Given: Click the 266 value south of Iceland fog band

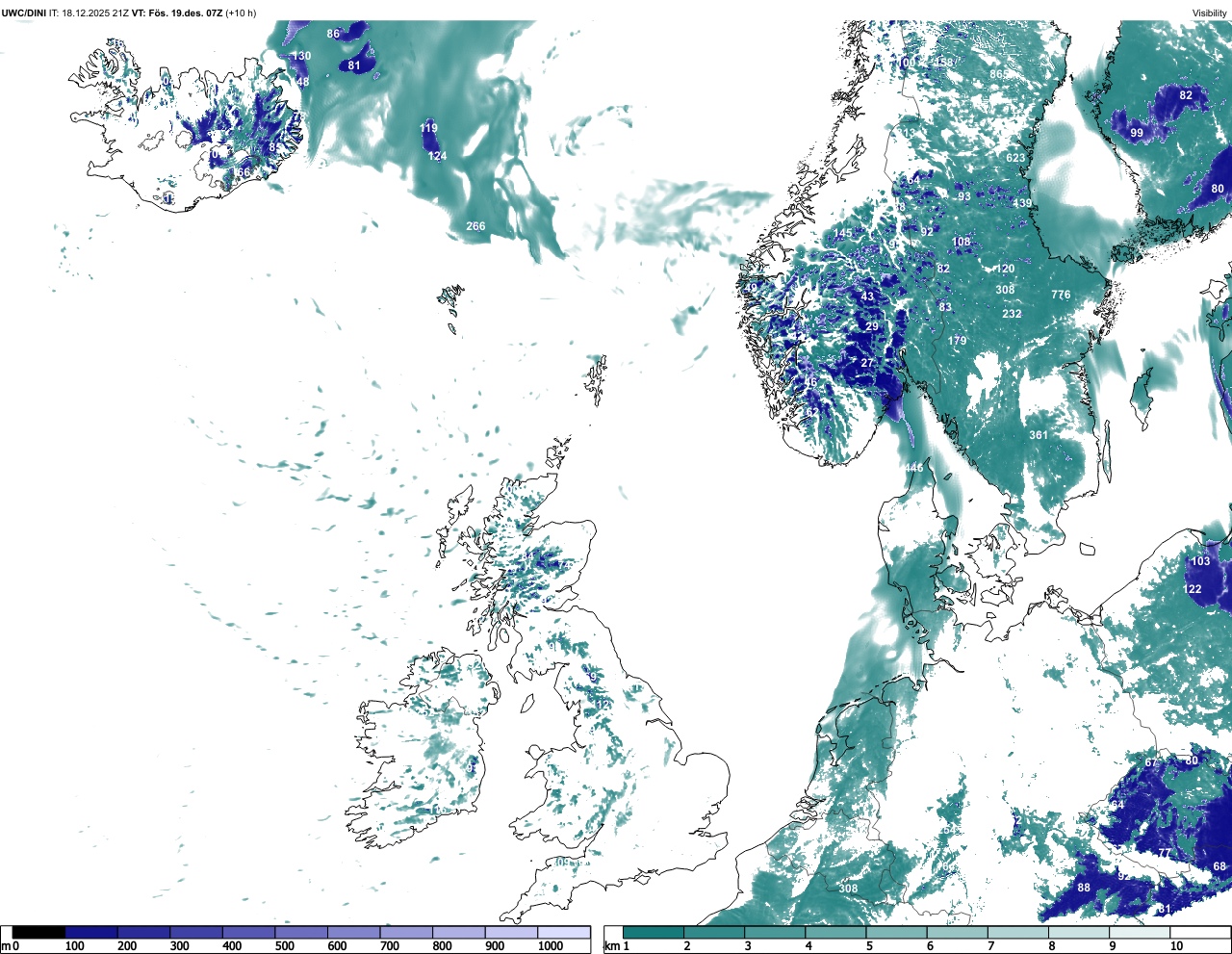Looking at the screenshot, I should point(475,227).
